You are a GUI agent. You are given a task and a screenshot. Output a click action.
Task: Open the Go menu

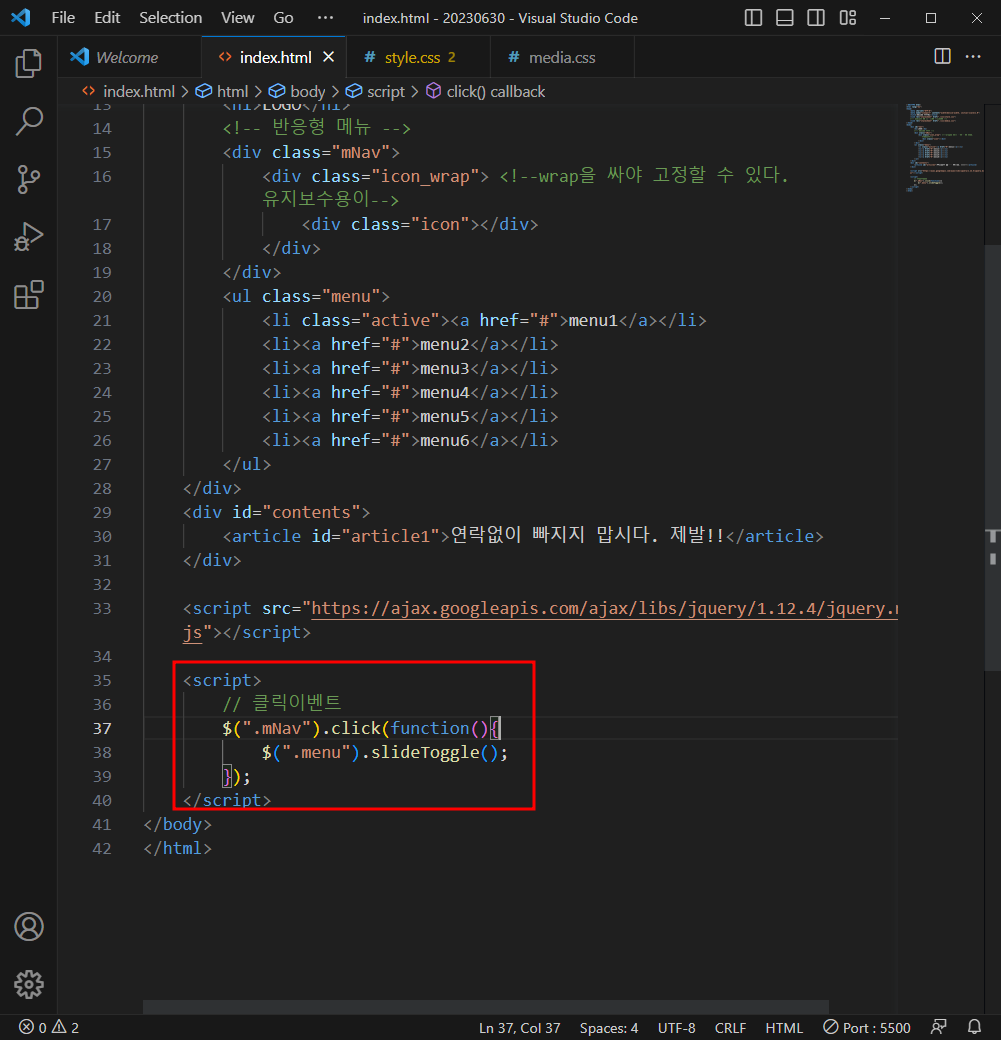click(283, 18)
